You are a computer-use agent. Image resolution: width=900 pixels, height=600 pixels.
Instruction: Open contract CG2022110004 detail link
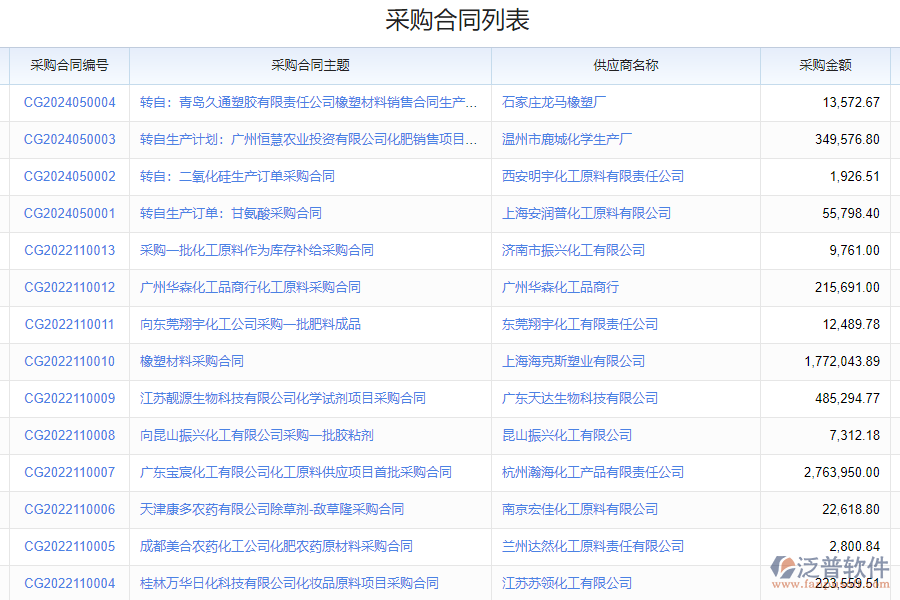[67, 583]
